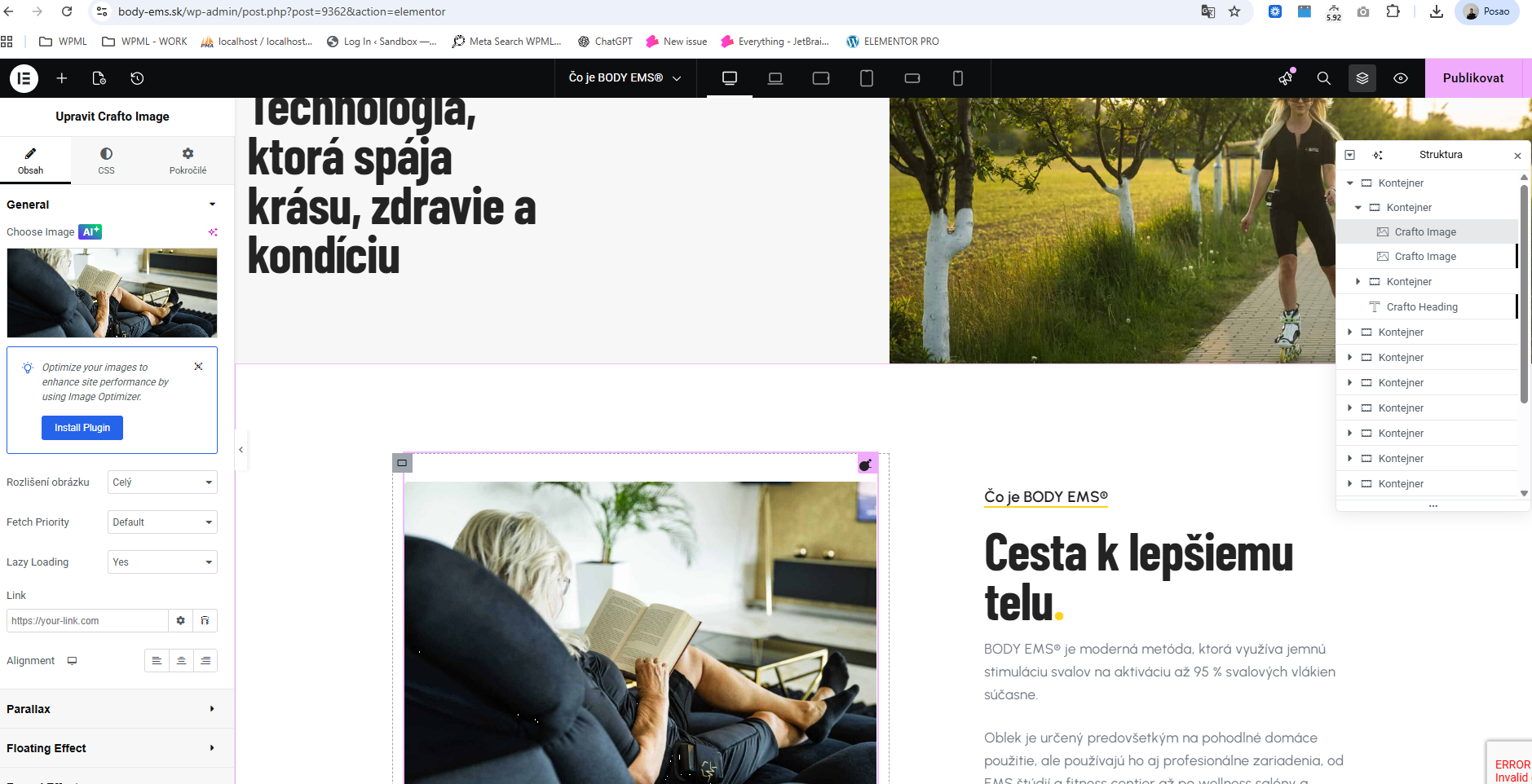The width and height of the screenshot is (1532, 784).
Task: Click the AI badge next to Choose Image
Action: (x=90, y=232)
